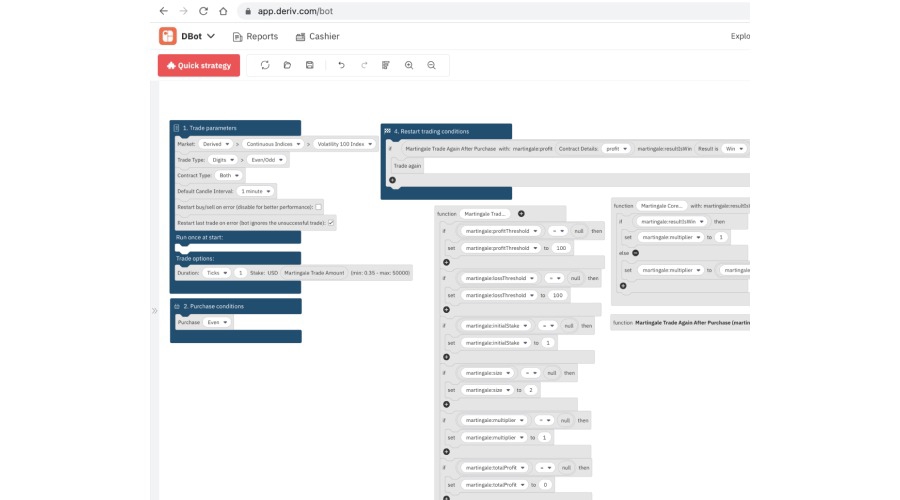Click the browser forward arrow
The height and width of the screenshot is (500, 900).
(184, 11)
